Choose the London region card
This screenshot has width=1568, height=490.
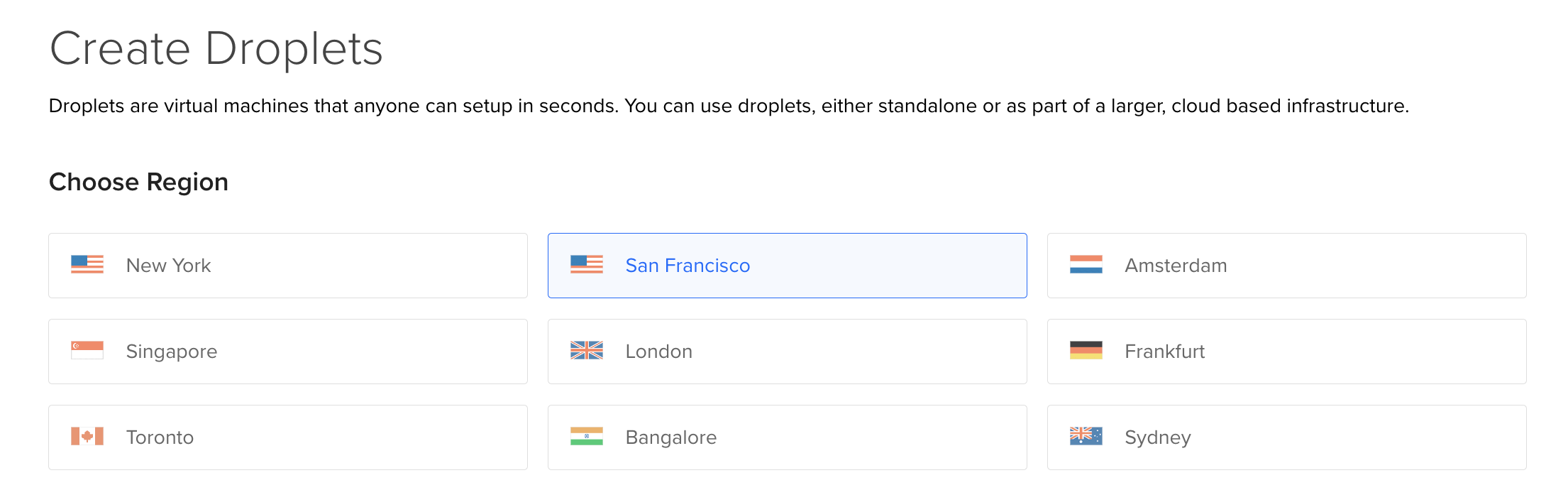[788, 352]
